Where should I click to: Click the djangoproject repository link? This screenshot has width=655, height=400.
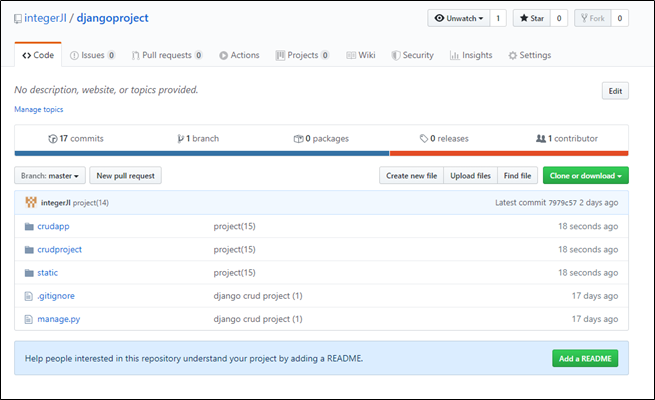(x=112, y=18)
